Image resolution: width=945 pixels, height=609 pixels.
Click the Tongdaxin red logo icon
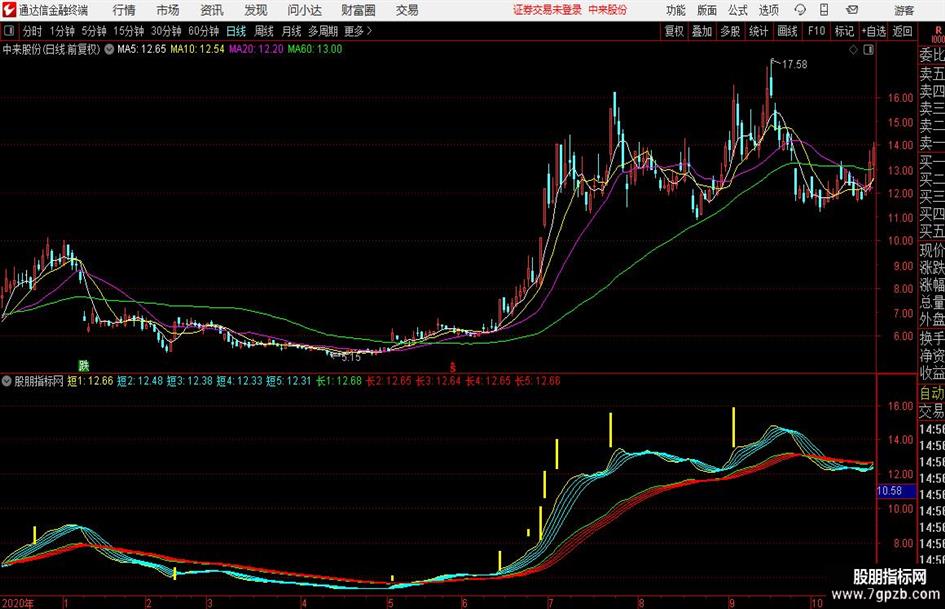(x=8, y=10)
